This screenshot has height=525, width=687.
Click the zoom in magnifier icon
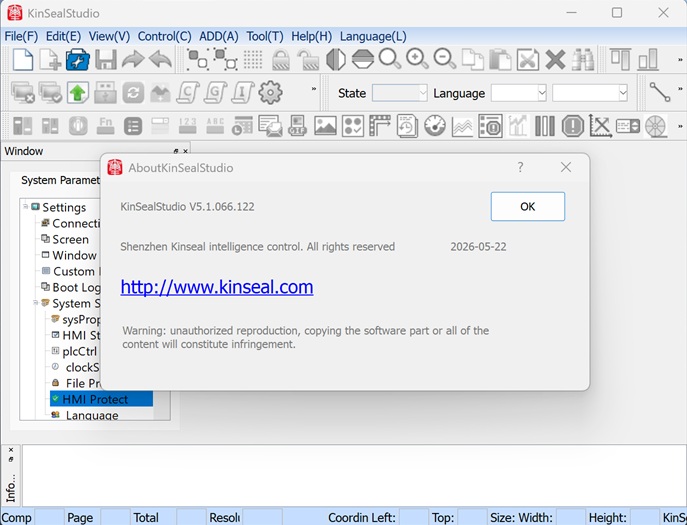(x=417, y=60)
